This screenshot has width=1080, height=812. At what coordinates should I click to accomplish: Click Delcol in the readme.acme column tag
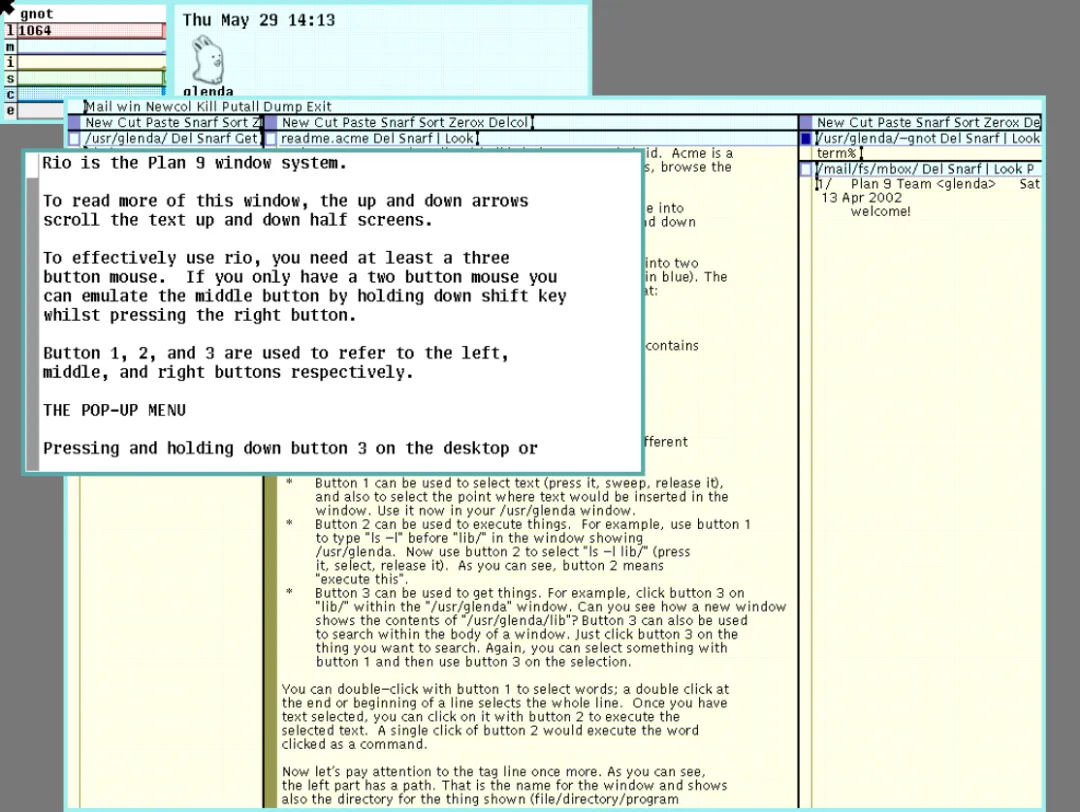508,123
